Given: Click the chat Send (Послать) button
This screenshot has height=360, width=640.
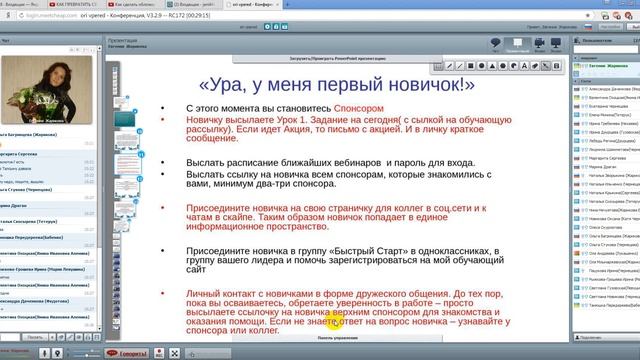Looking at the screenshot, I should (x=35, y=337).
